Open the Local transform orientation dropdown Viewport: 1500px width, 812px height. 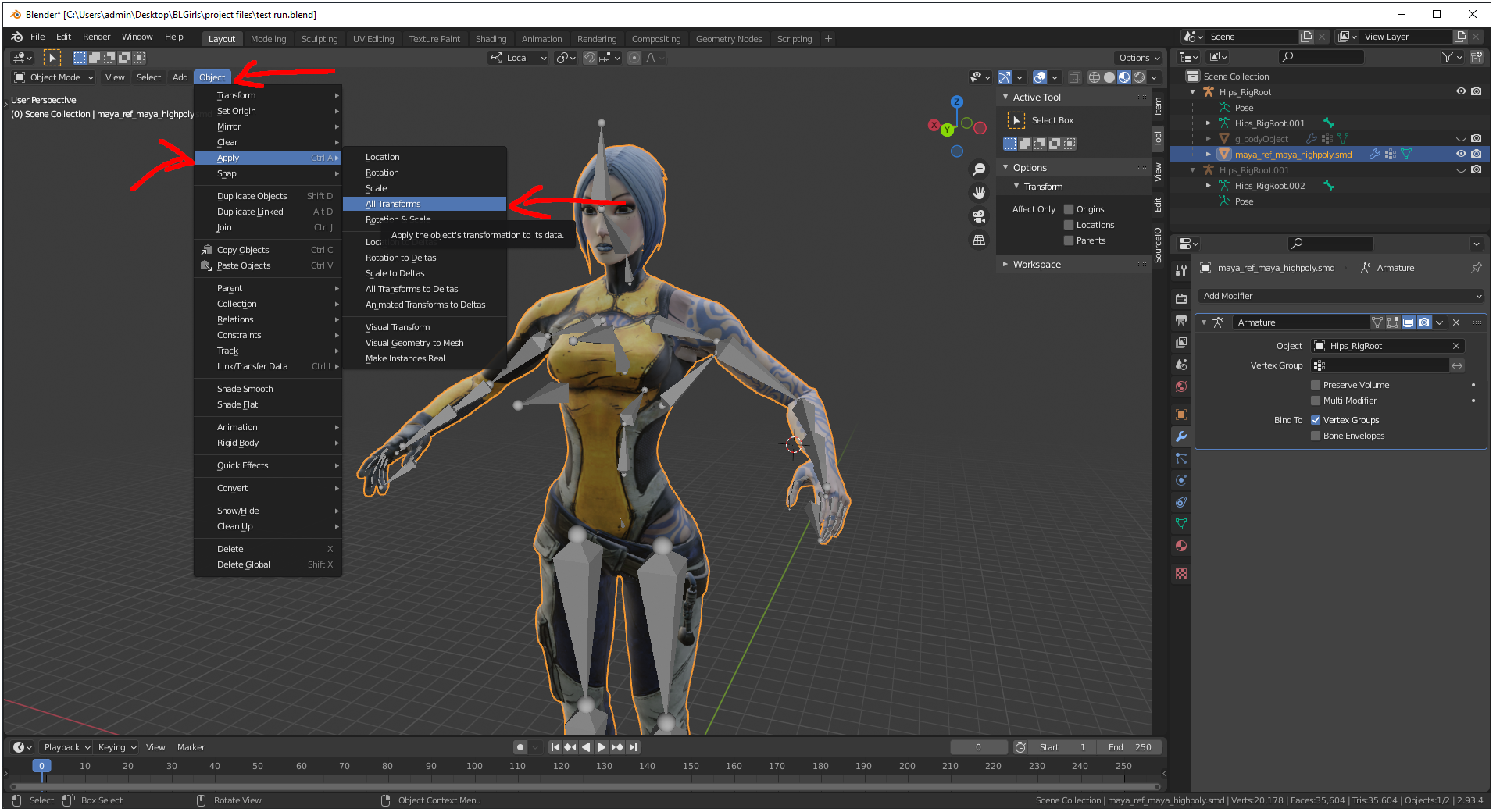518,58
